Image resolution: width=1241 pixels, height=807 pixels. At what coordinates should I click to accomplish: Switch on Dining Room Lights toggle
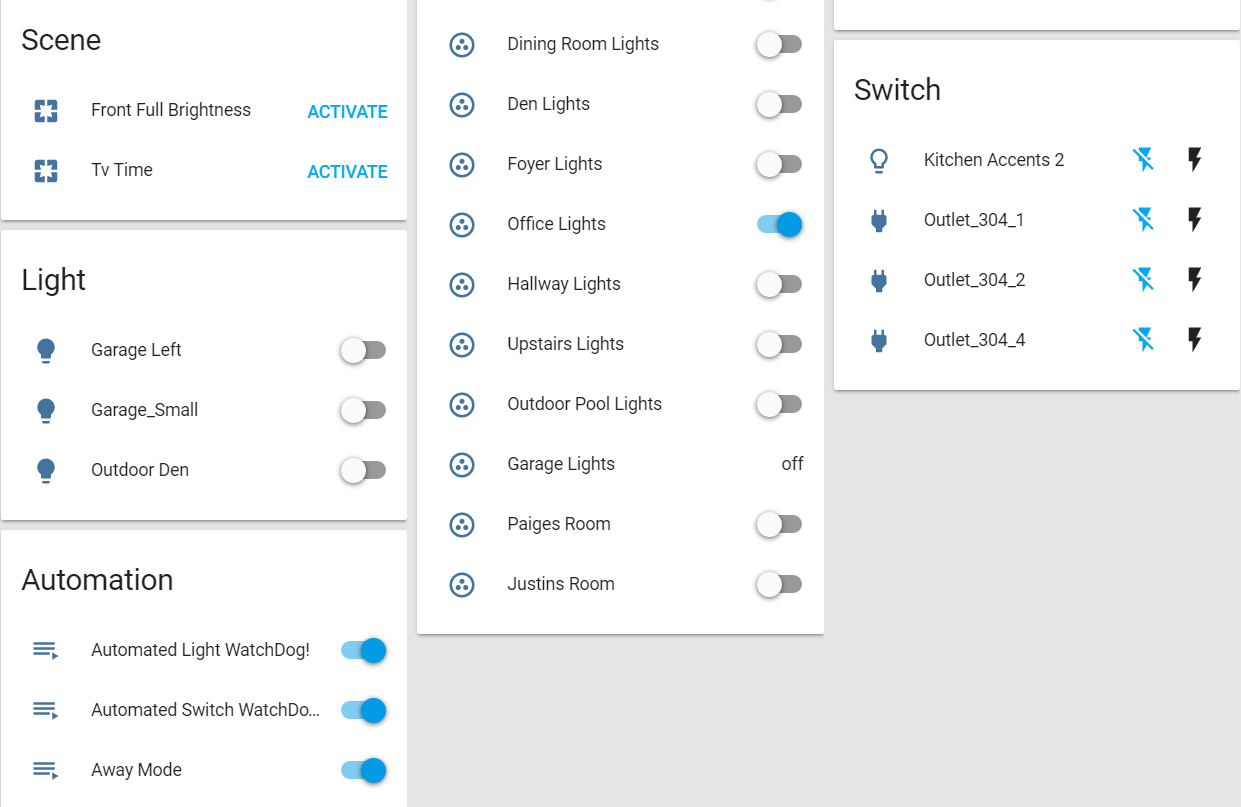pos(780,44)
